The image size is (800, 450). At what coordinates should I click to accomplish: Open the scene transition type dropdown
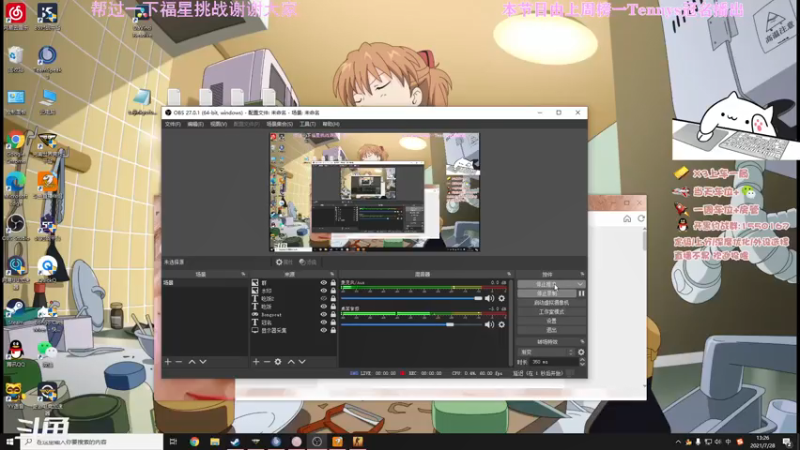[x=546, y=352]
